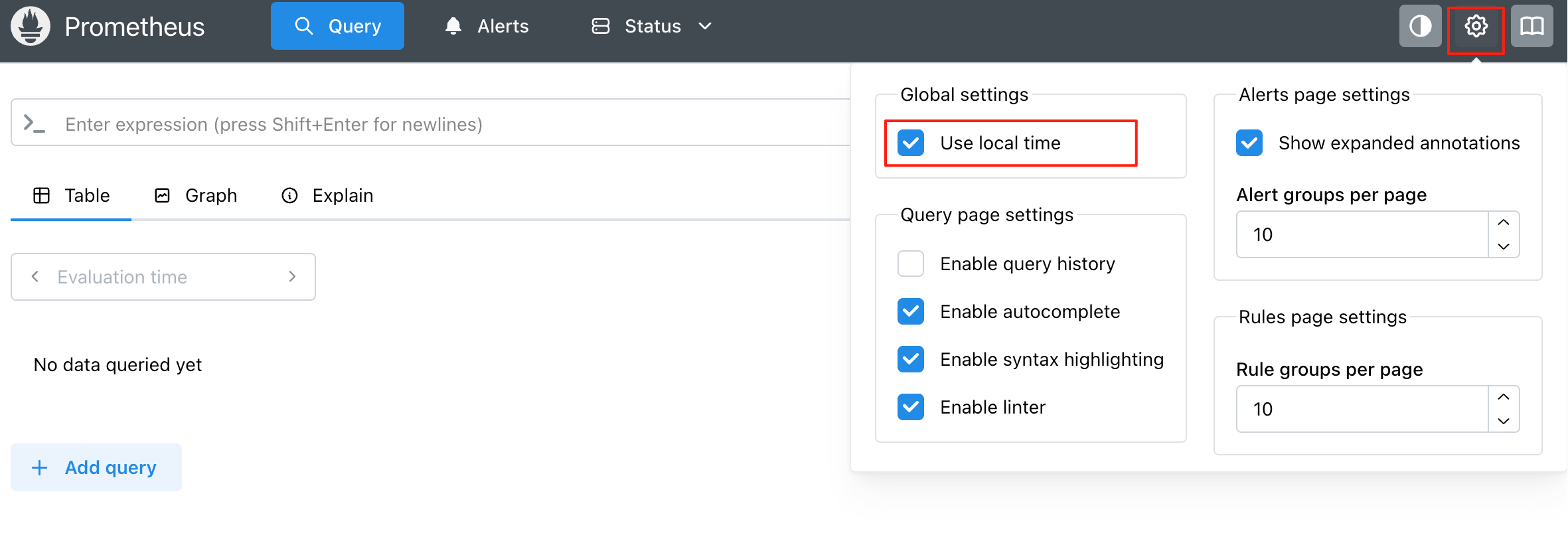This screenshot has width=1568, height=547.
Task: Increase Alert groups per page value
Action: (1504, 222)
